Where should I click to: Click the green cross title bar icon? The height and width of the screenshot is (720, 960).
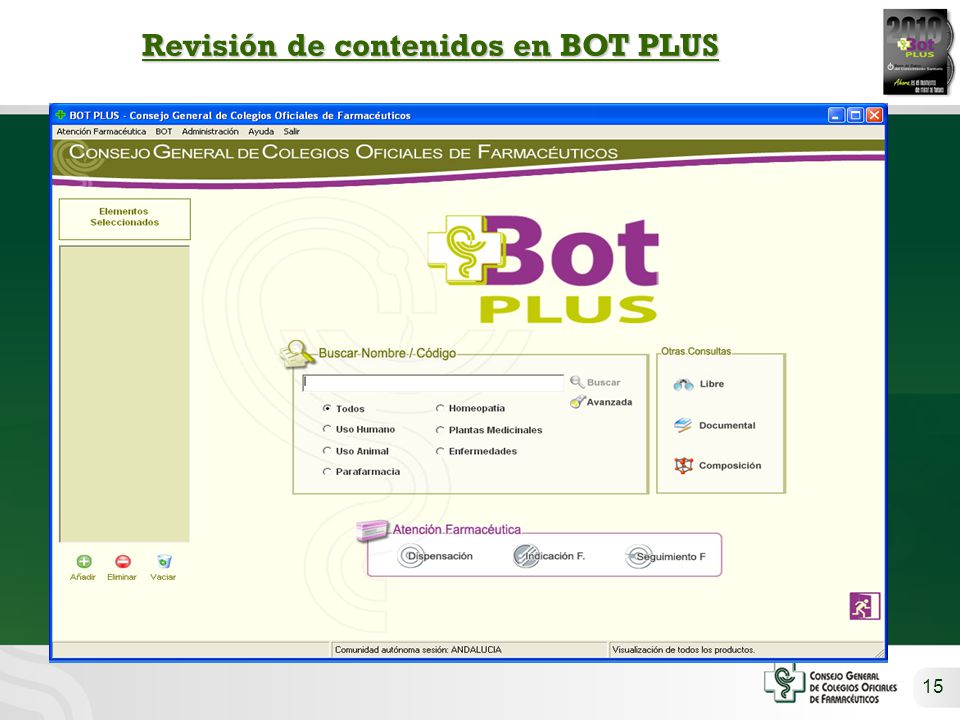[60, 115]
